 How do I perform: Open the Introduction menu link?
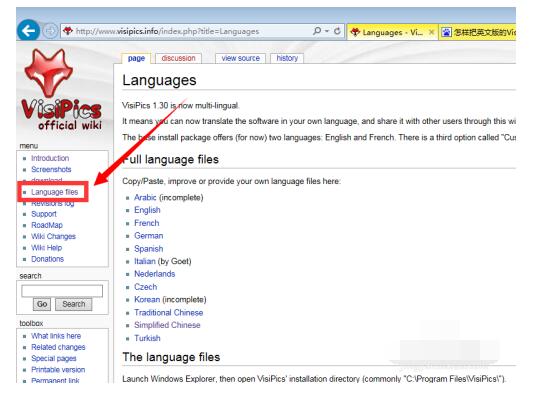[50, 158]
